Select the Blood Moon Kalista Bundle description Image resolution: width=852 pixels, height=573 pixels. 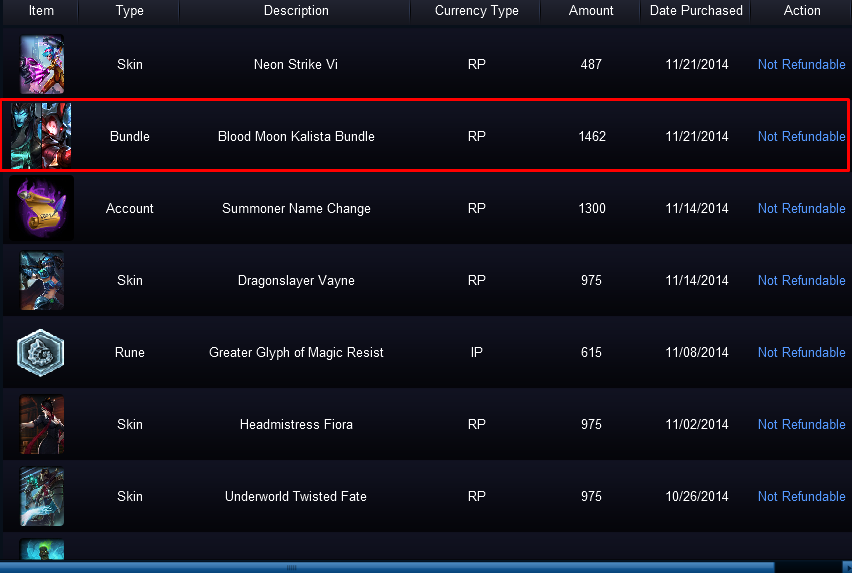tap(296, 136)
